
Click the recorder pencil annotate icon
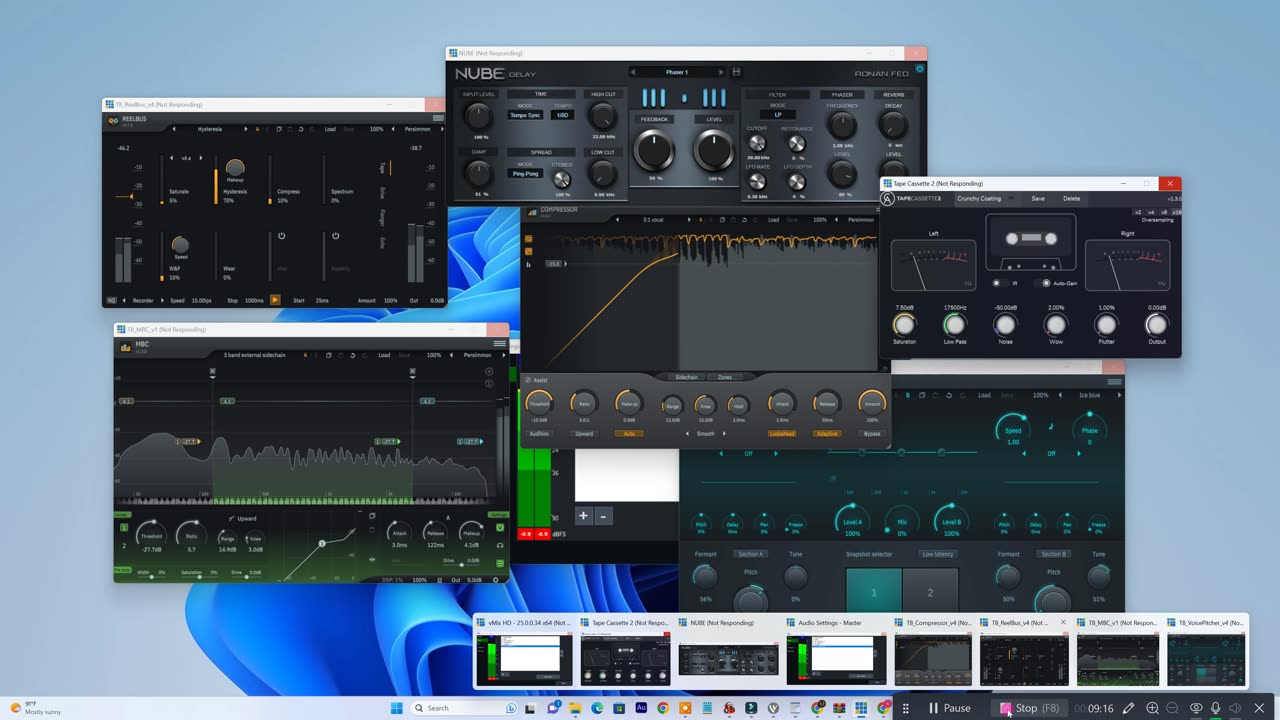(1128, 708)
